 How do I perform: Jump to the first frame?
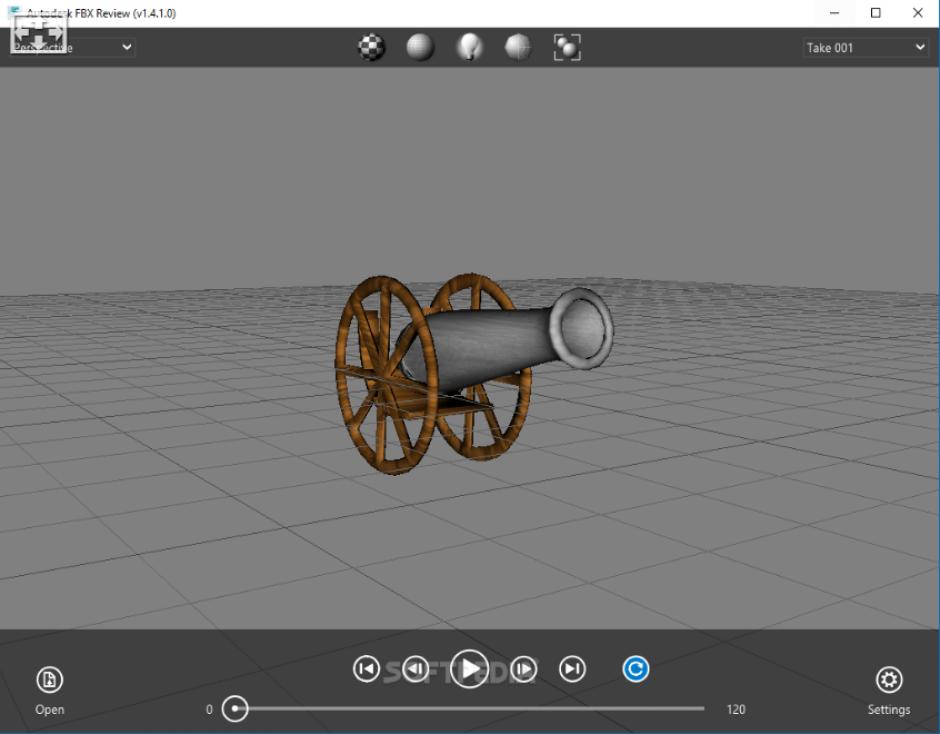(366, 669)
